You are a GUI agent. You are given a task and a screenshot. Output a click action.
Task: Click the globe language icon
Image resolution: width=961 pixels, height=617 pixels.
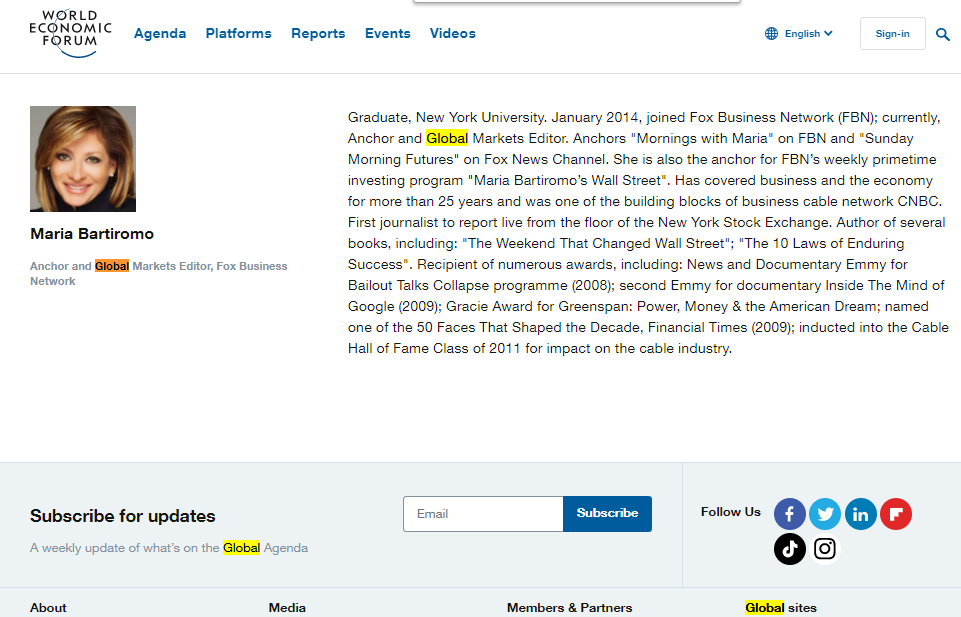click(x=772, y=34)
